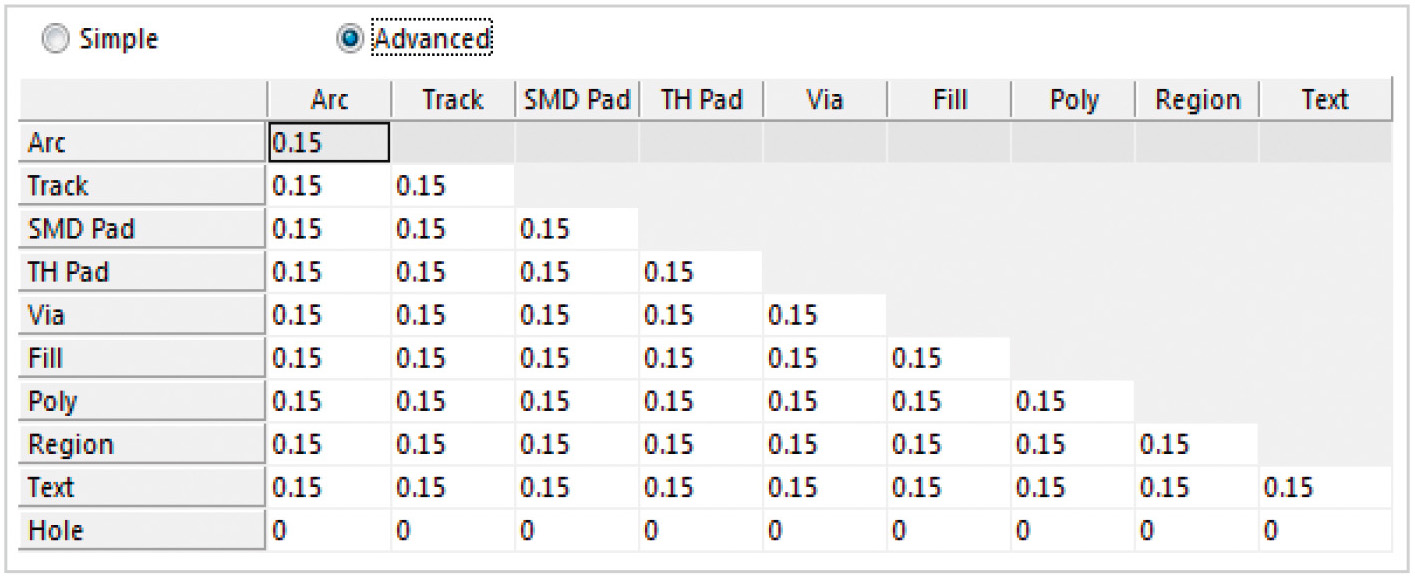Click the Fill row Fill column cell
The width and height of the screenshot is (1415, 578).
point(948,359)
